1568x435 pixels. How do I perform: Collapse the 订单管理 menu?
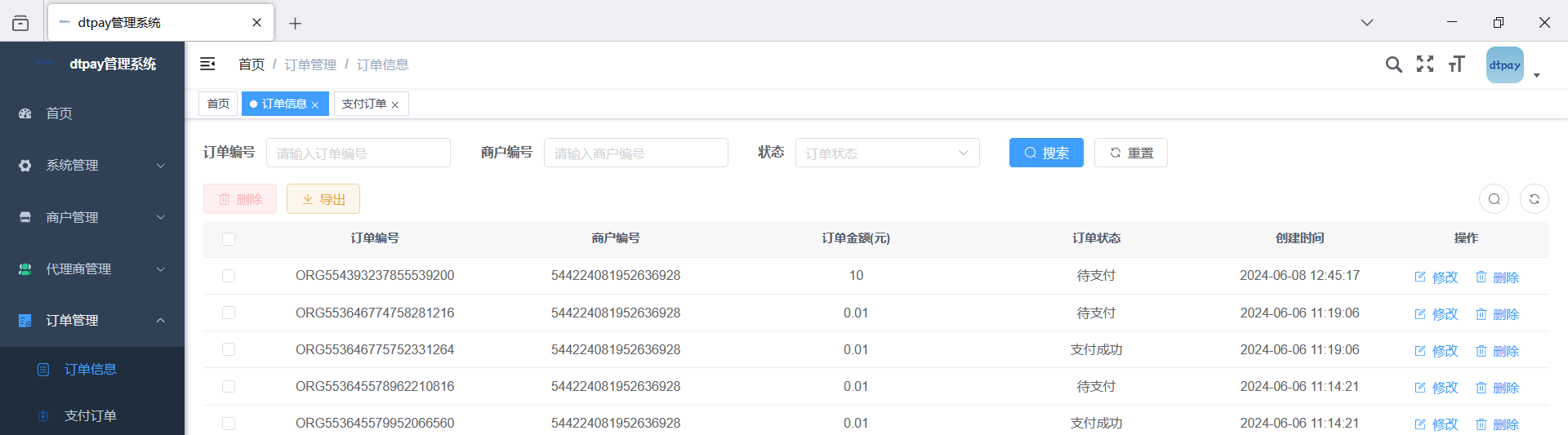tap(92, 320)
